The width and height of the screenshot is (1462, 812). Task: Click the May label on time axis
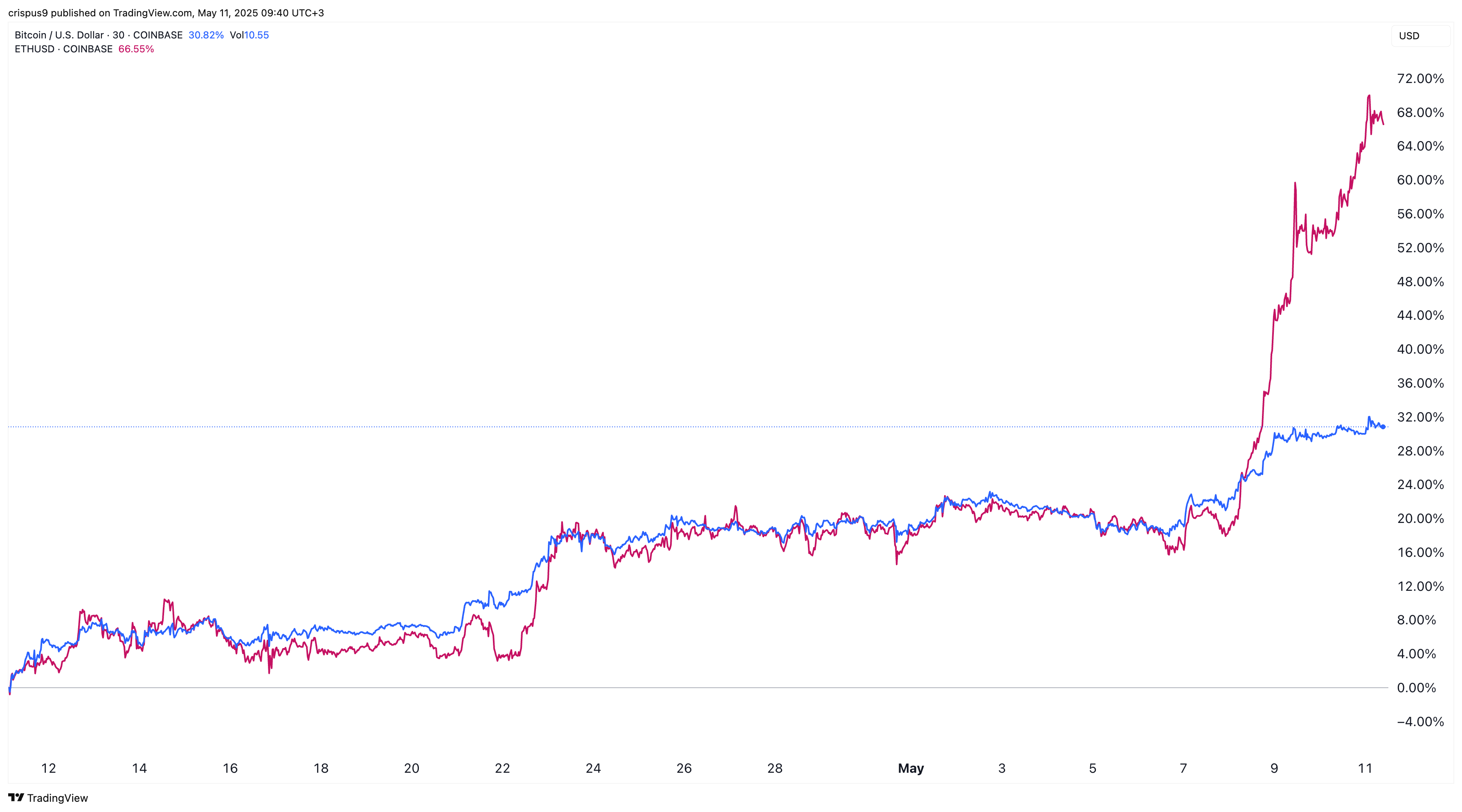[910, 768]
